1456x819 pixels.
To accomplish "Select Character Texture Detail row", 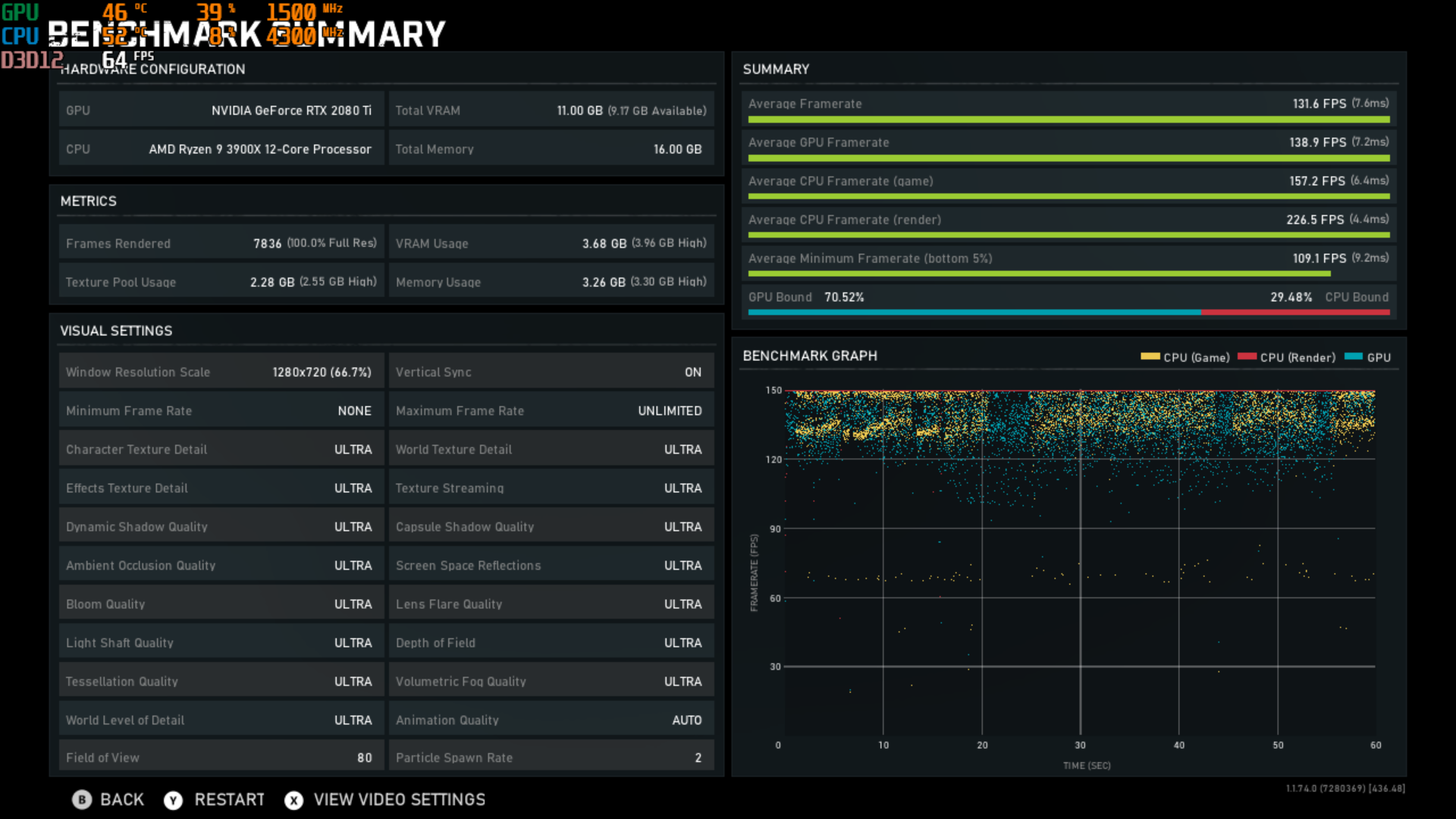I will pos(221,449).
